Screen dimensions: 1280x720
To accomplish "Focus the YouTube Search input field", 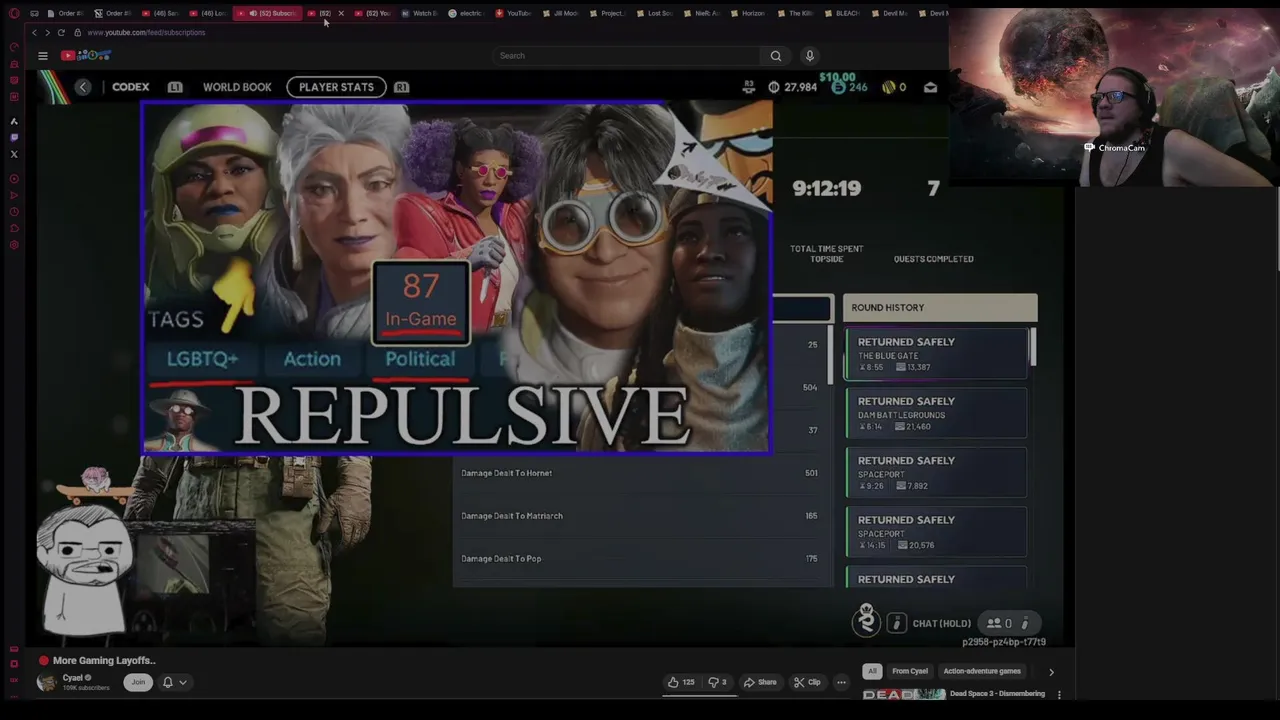I will tap(628, 56).
